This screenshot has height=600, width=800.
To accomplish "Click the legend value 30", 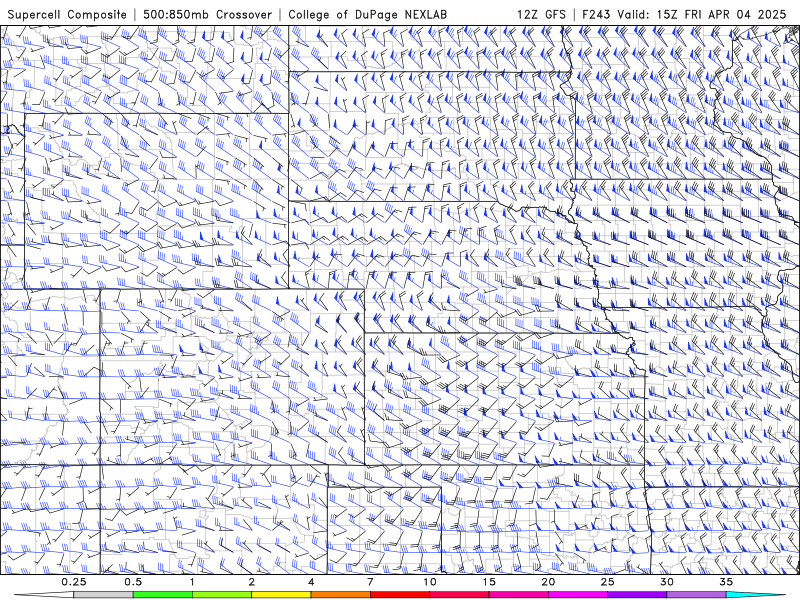I will point(667,582).
